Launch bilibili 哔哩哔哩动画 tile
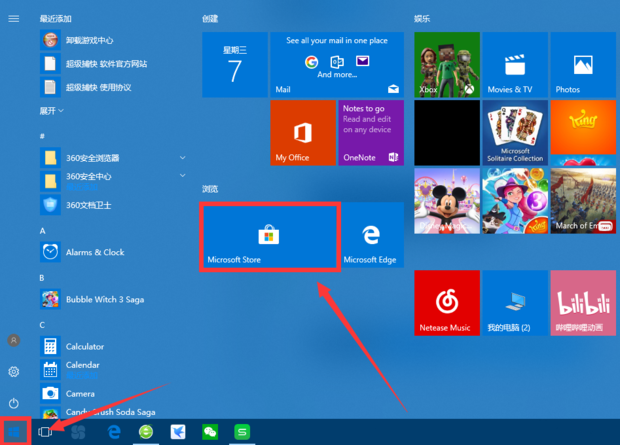The height and width of the screenshot is (445, 620). click(583, 303)
